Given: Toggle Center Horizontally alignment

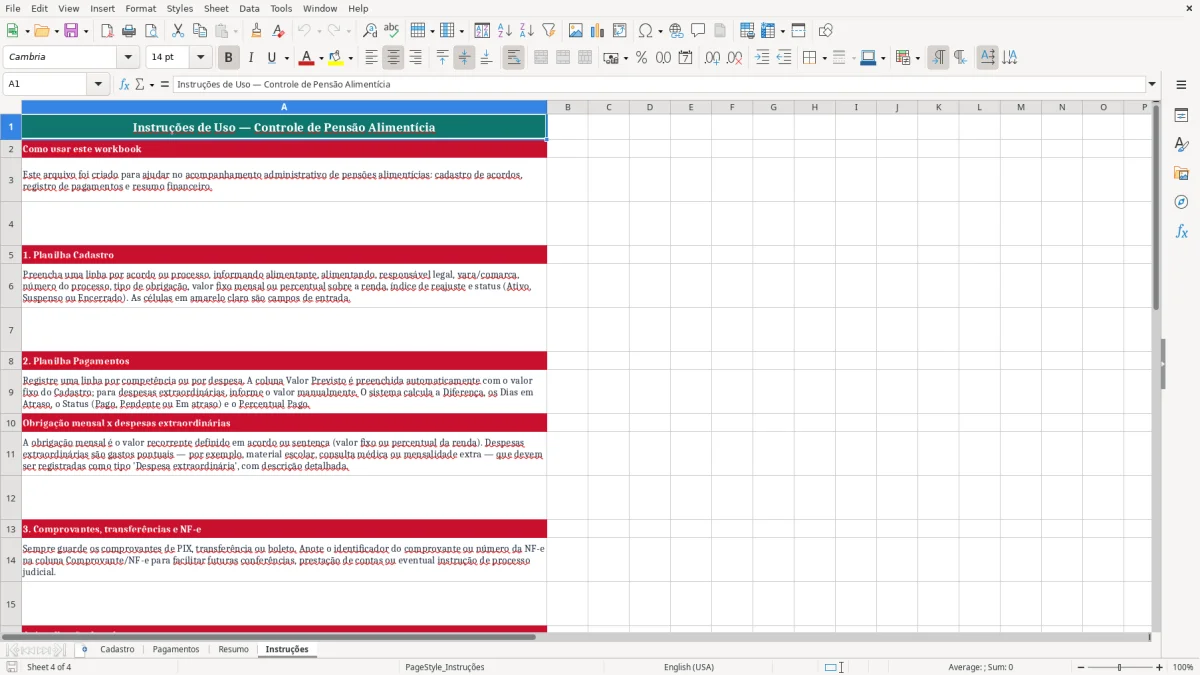Looking at the screenshot, I should click(x=393, y=58).
